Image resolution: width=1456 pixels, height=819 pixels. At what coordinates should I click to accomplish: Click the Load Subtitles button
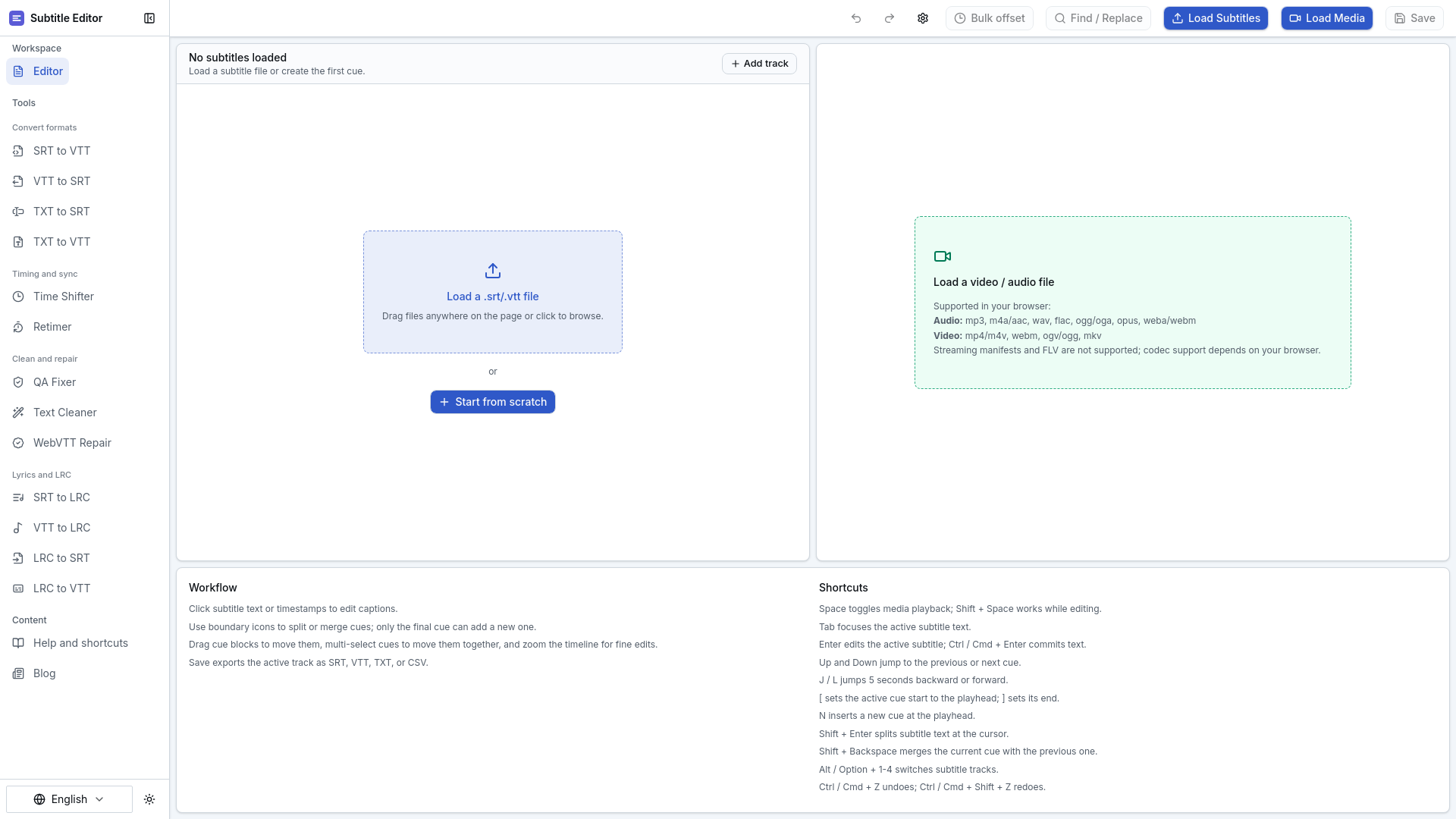pyautogui.click(x=1216, y=18)
